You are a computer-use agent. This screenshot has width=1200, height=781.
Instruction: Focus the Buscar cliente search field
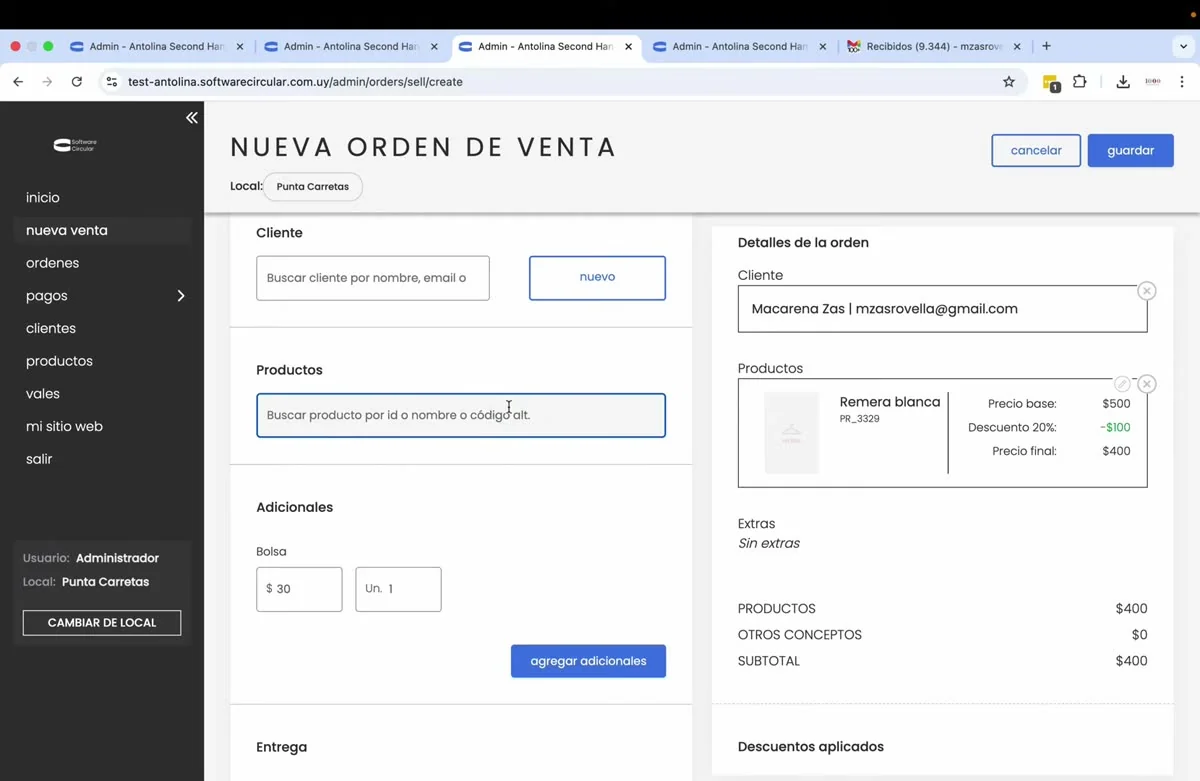point(373,278)
